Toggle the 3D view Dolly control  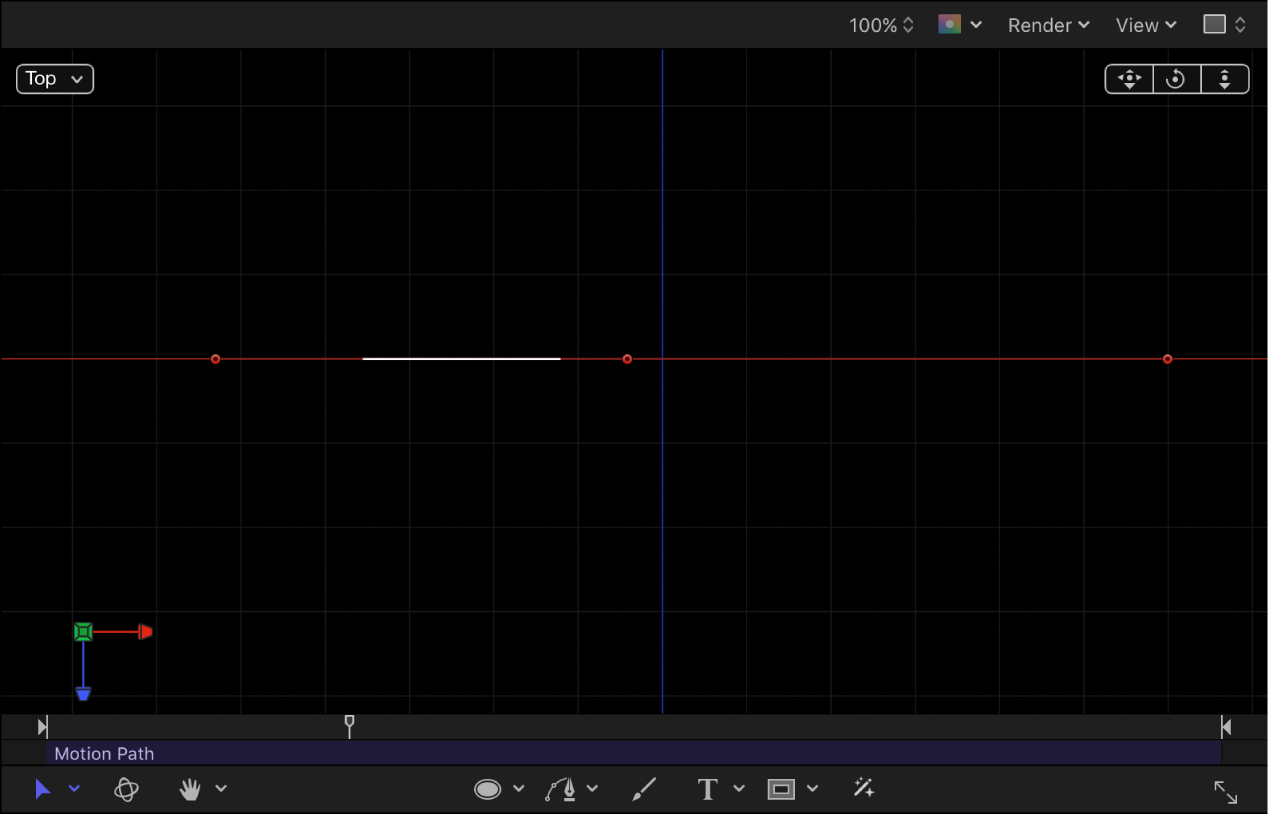click(x=1225, y=79)
